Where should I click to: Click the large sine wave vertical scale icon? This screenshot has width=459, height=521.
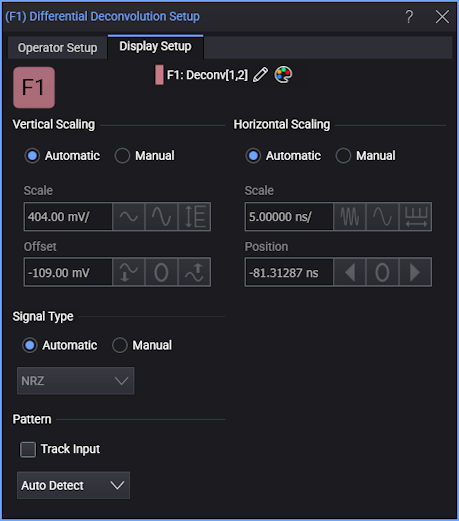162,217
